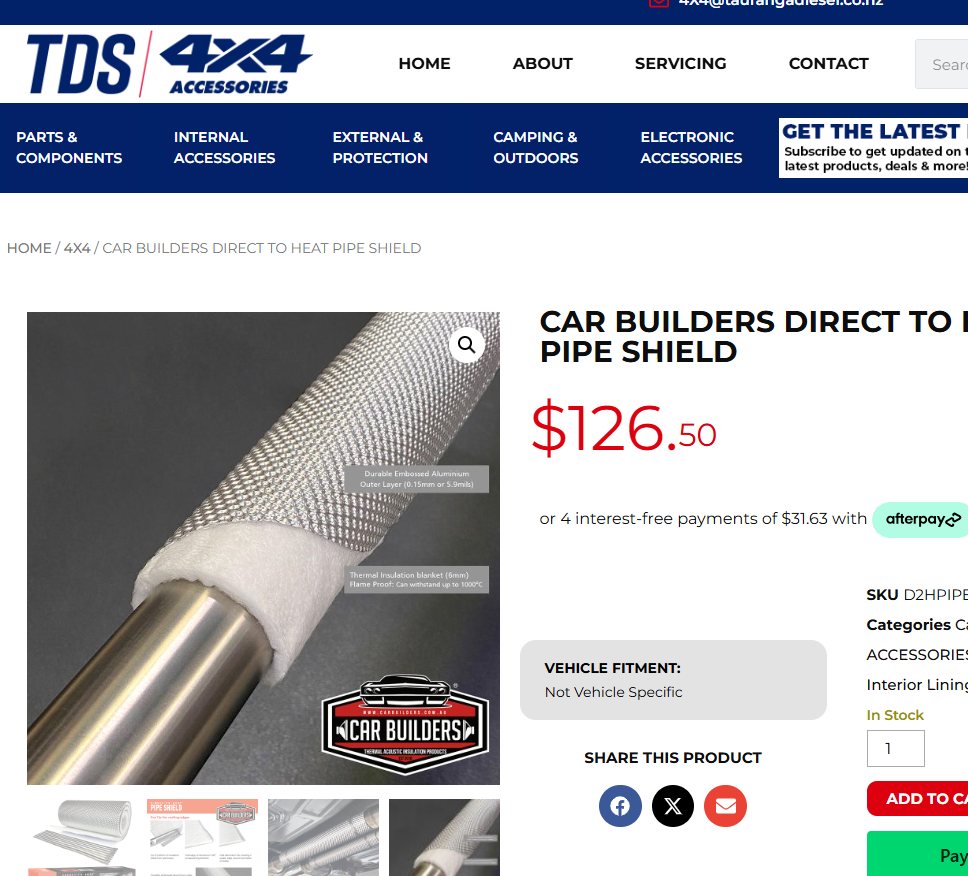
Task: Share product on Facebook
Action: [620, 806]
